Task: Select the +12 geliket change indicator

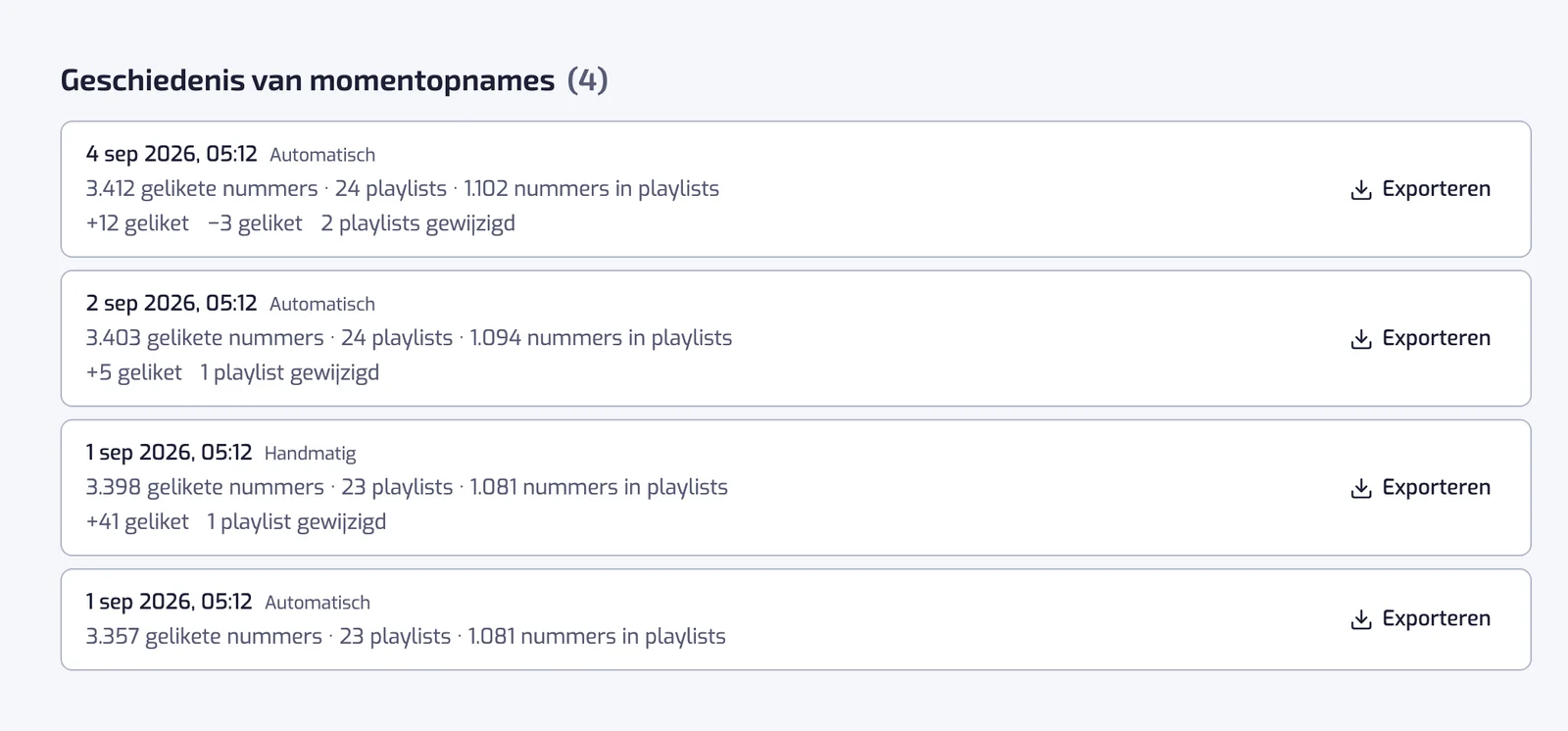Action: pos(137,223)
